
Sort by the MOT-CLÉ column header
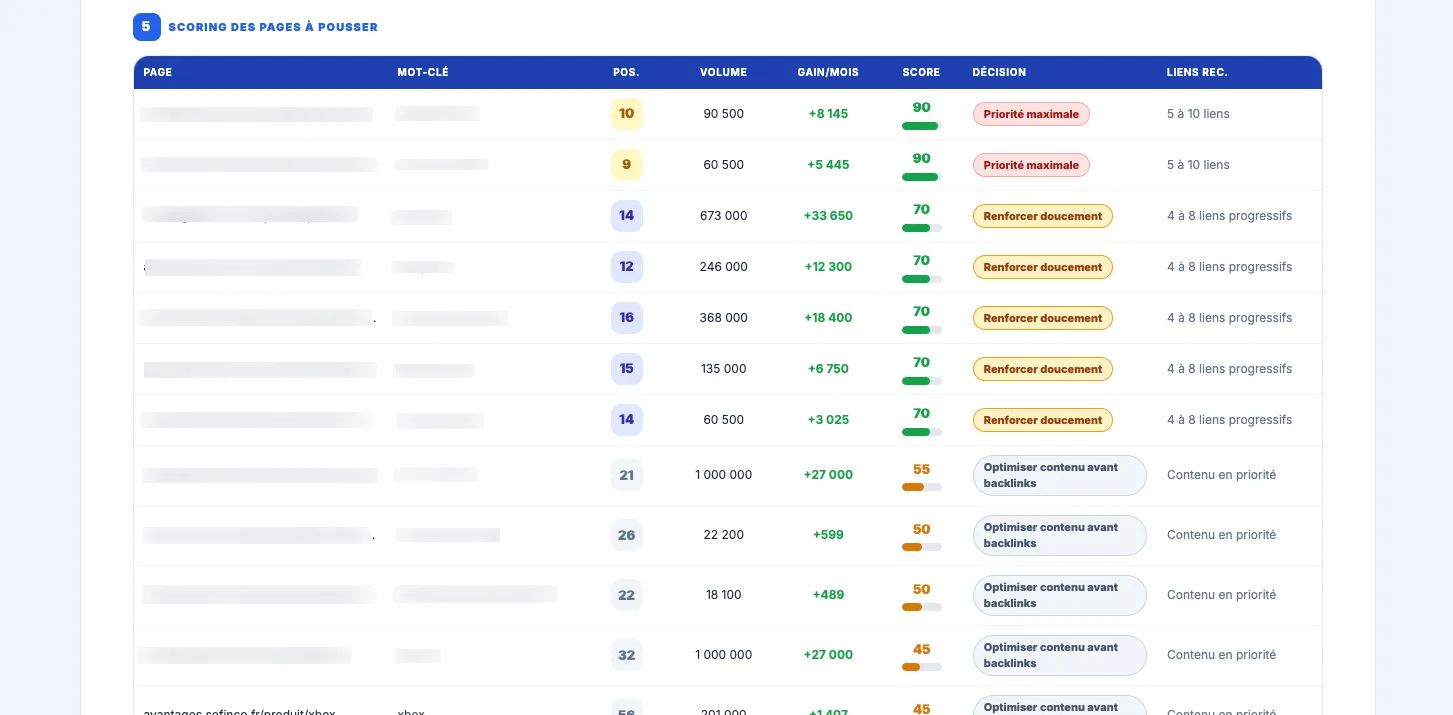(x=423, y=72)
